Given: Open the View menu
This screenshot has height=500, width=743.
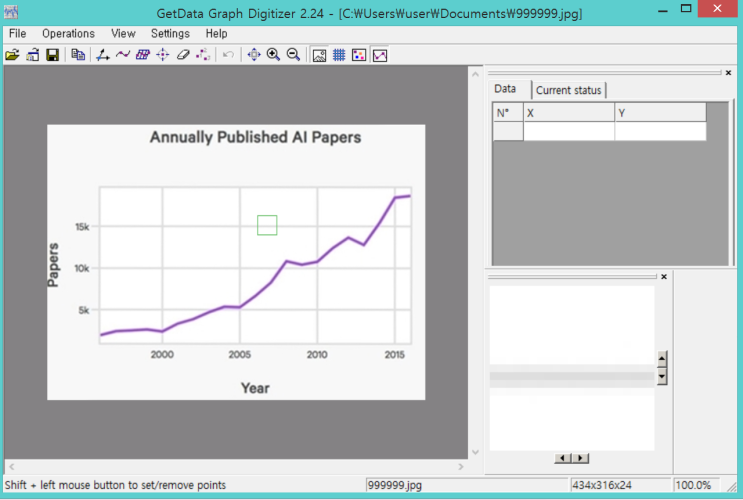Looking at the screenshot, I should 123,34.
